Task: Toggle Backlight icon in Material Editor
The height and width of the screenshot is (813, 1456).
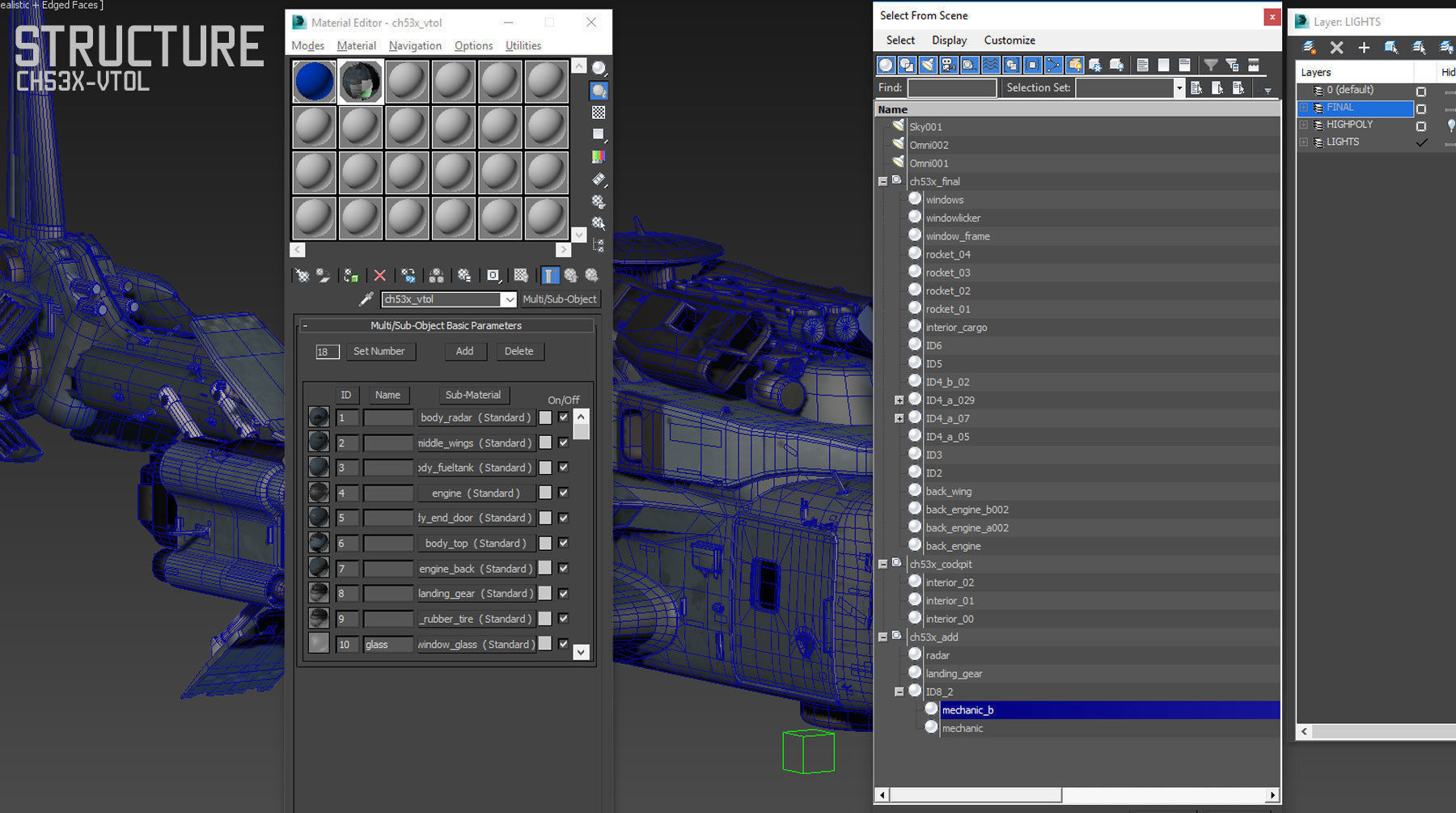Action: tap(599, 91)
